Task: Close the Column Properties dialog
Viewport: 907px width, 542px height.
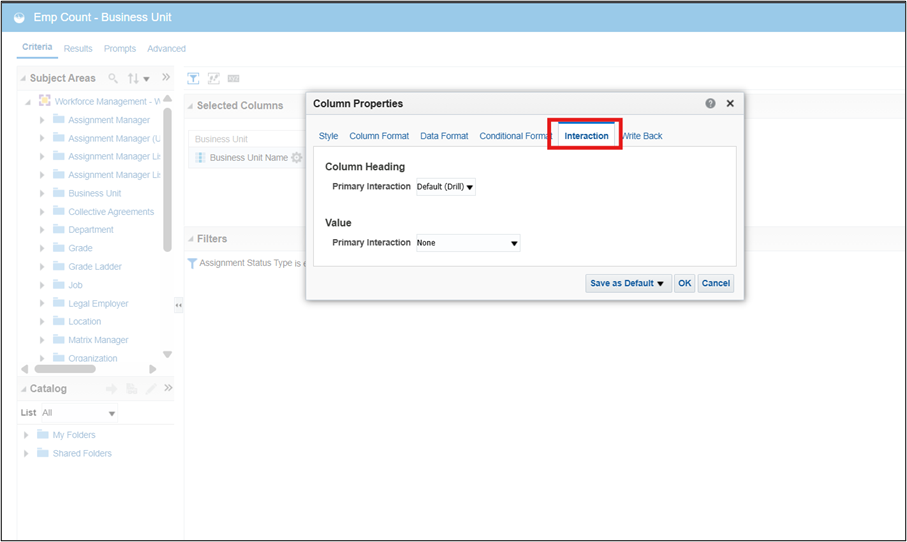Action: coord(730,103)
